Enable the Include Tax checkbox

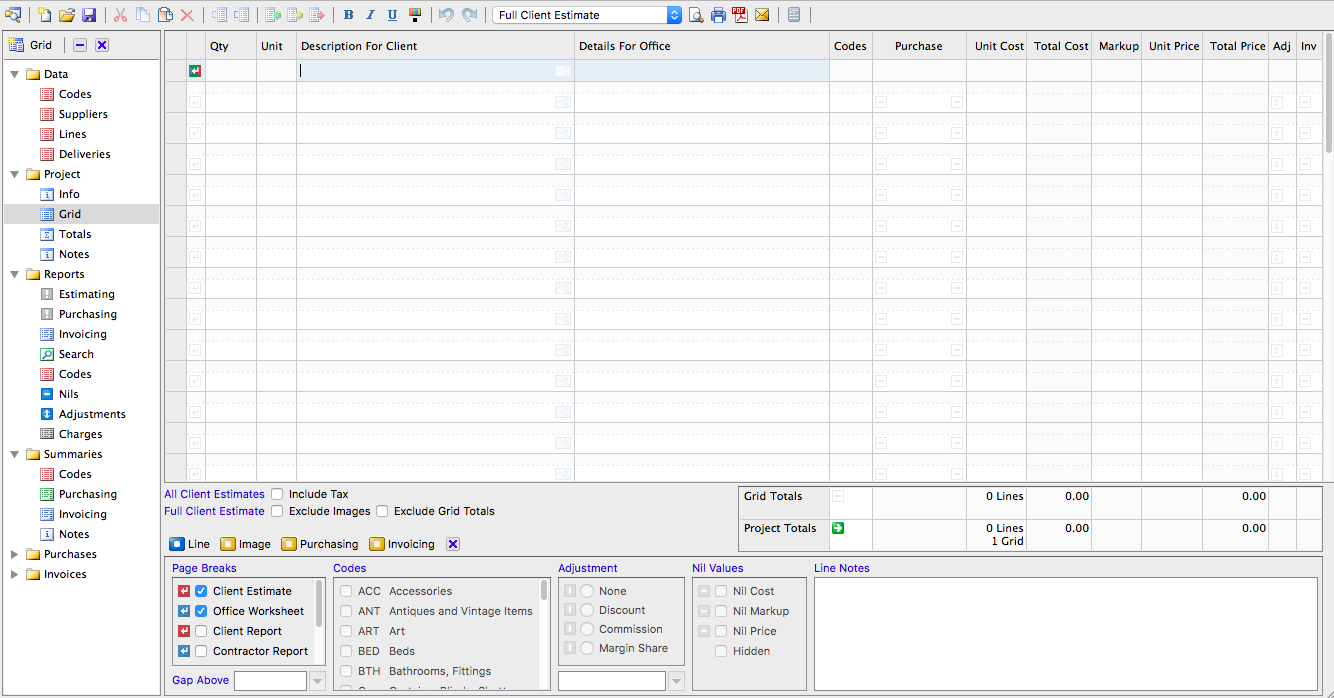point(277,494)
